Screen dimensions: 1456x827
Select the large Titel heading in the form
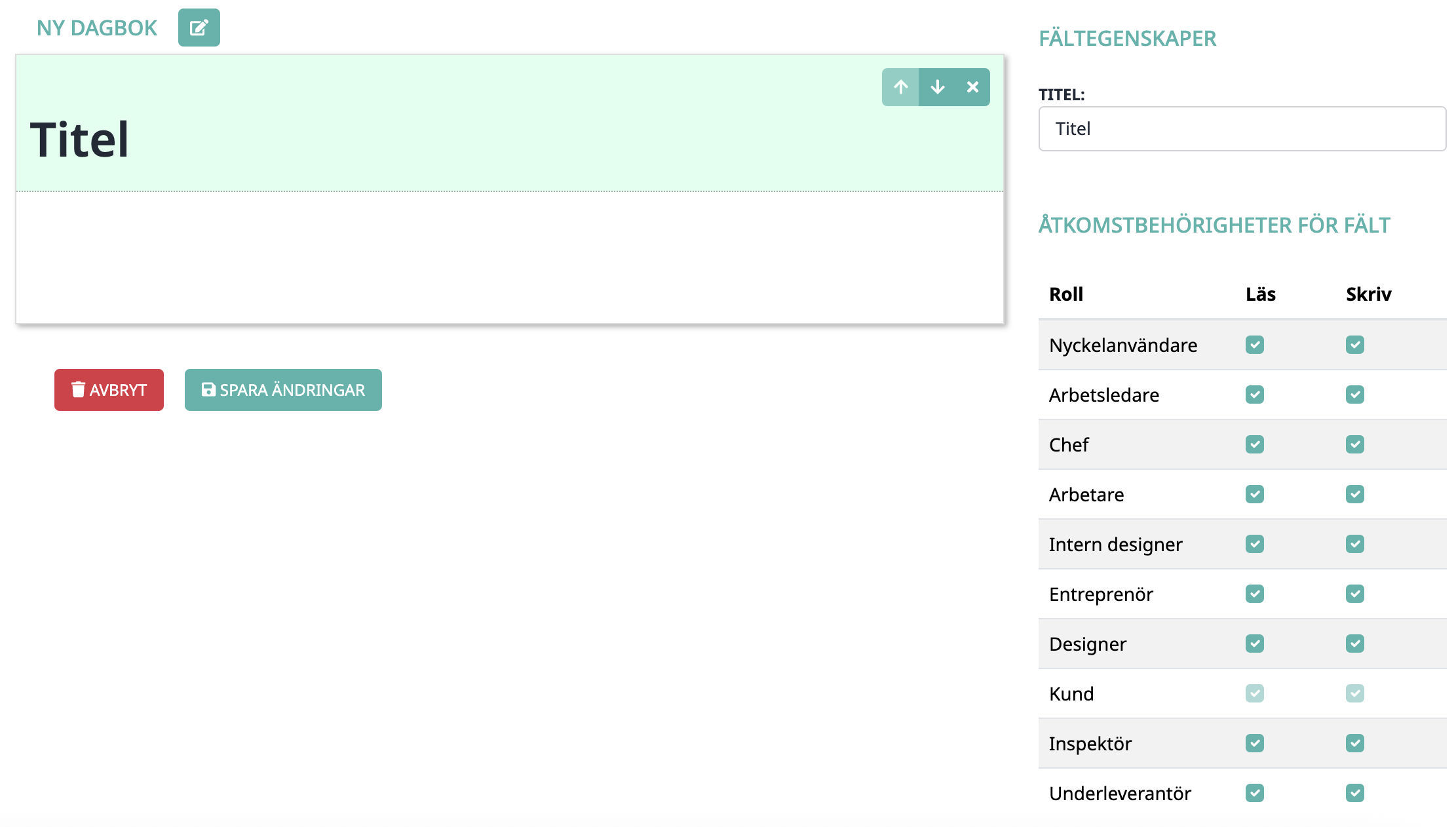coord(79,140)
